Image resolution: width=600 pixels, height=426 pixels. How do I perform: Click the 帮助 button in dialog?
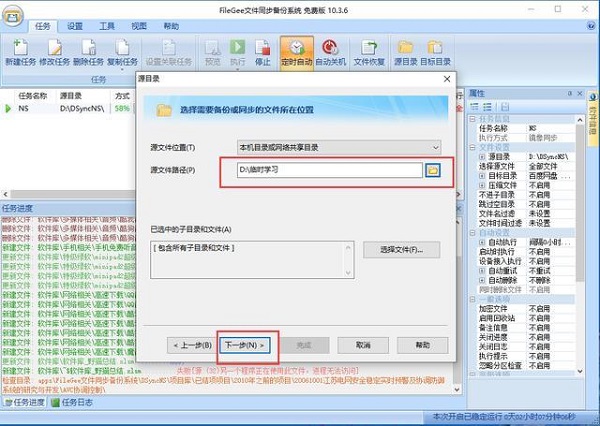point(422,345)
